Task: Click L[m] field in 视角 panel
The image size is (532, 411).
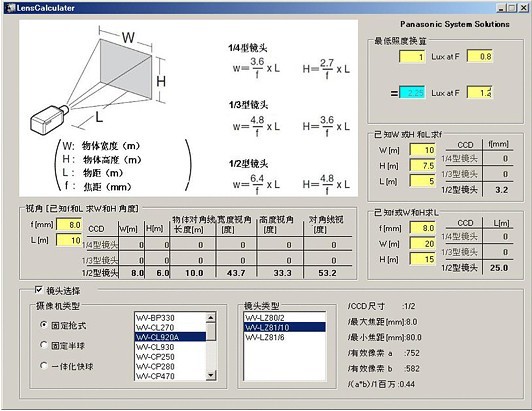Action: [69, 240]
